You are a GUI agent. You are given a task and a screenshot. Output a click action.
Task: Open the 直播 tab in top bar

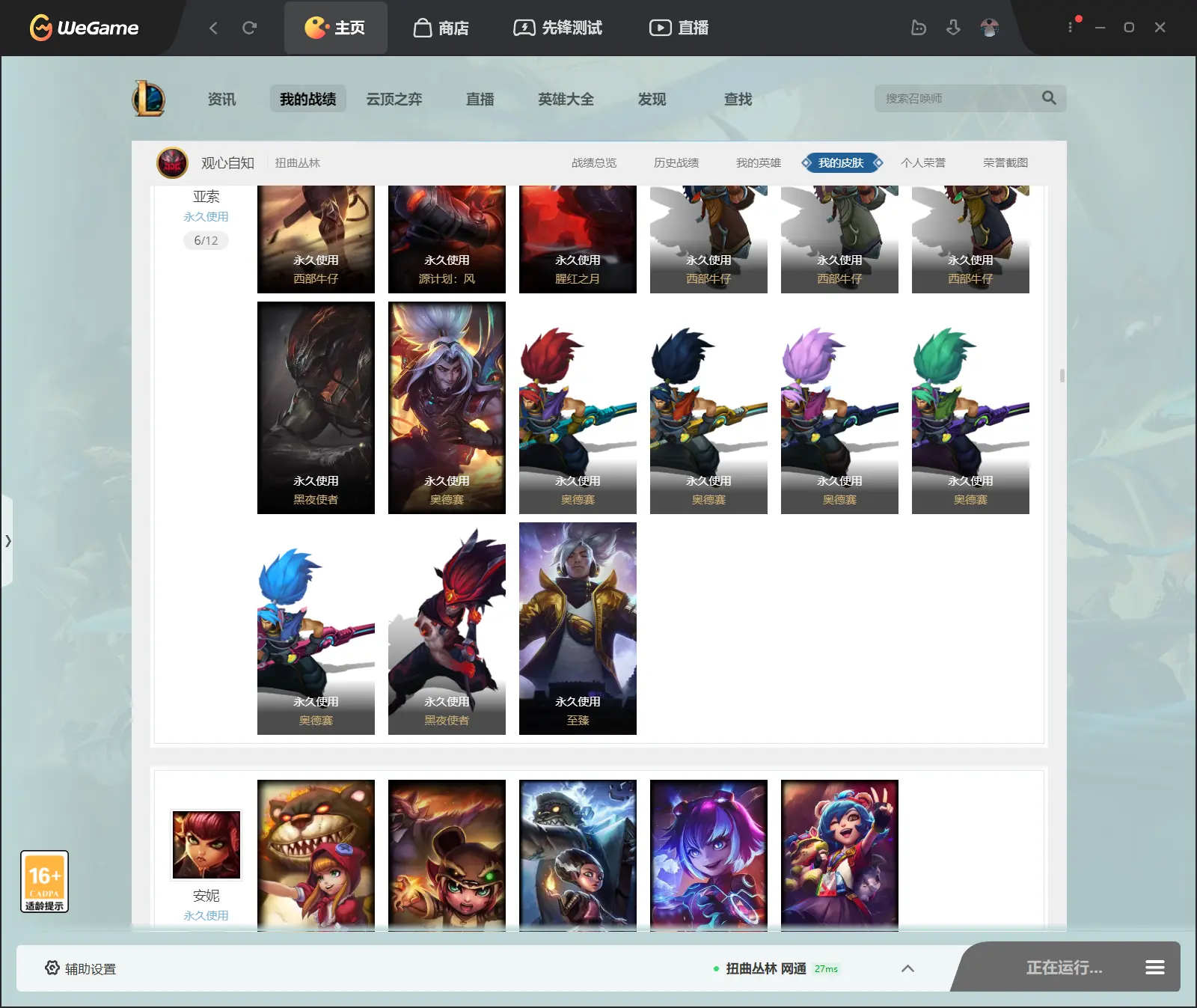(x=679, y=28)
